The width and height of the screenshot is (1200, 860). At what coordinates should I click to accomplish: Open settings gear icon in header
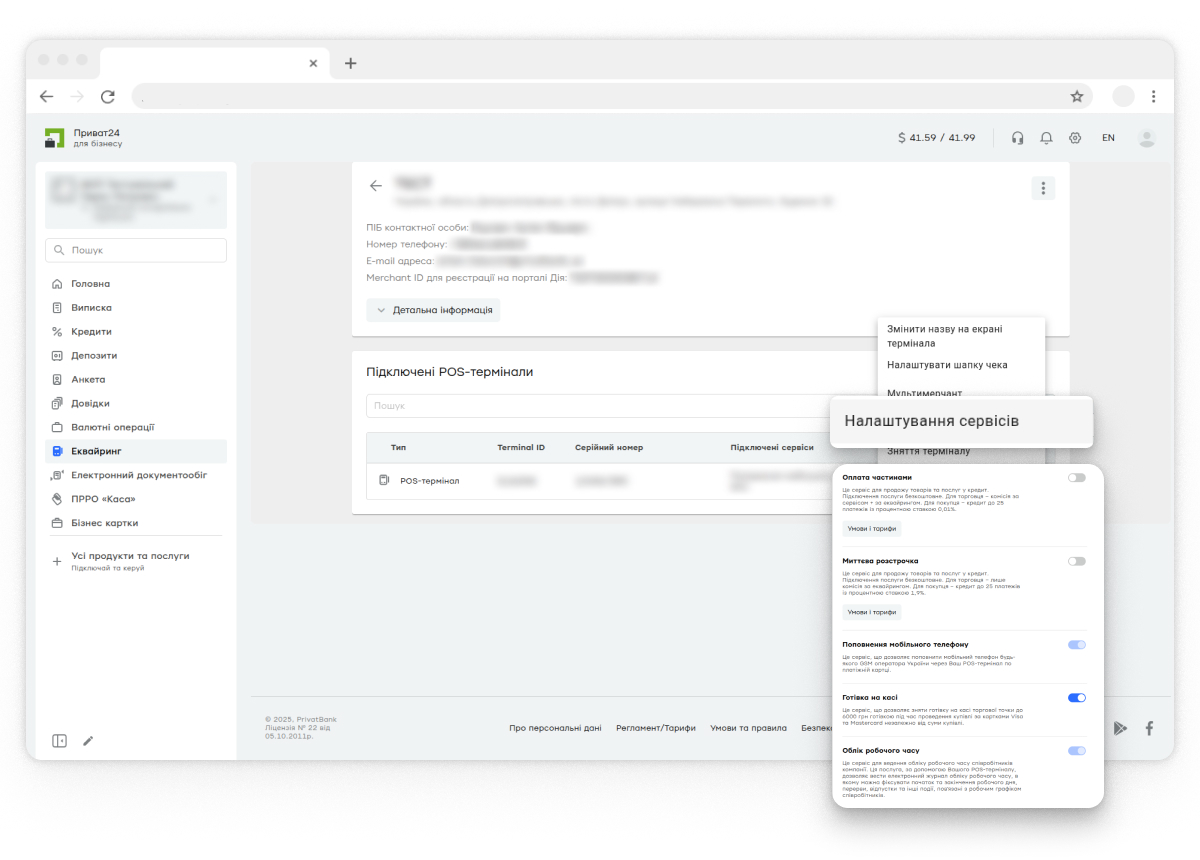pyautogui.click(x=1075, y=138)
